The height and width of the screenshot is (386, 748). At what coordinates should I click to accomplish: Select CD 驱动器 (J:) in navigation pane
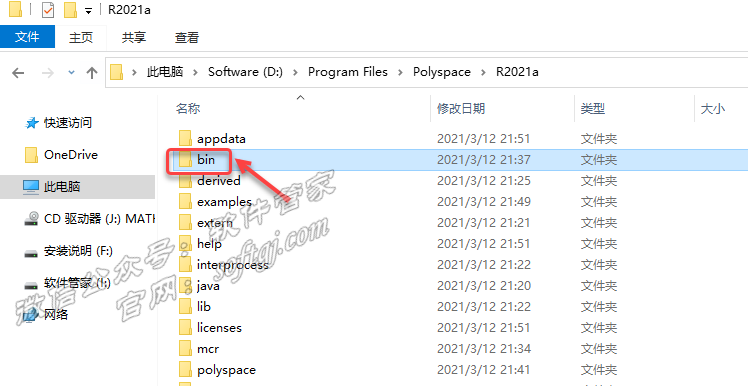click(x=99, y=219)
